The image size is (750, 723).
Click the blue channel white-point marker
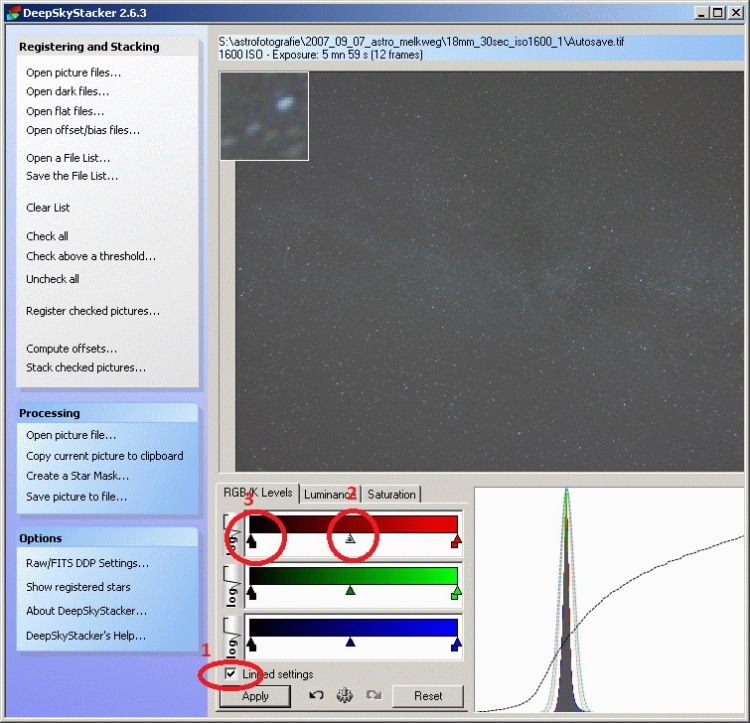pos(456,644)
